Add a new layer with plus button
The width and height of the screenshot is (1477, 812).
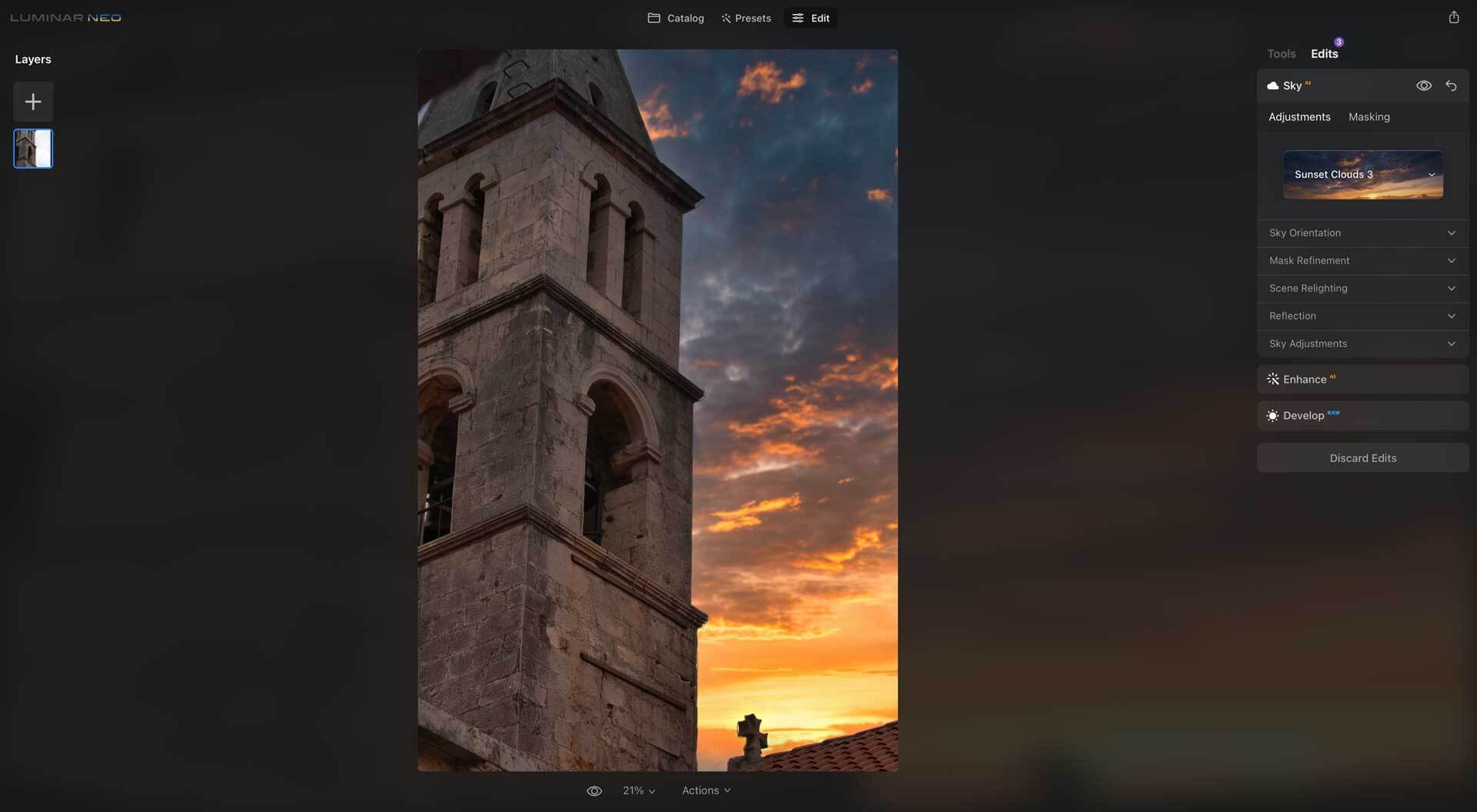point(33,101)
